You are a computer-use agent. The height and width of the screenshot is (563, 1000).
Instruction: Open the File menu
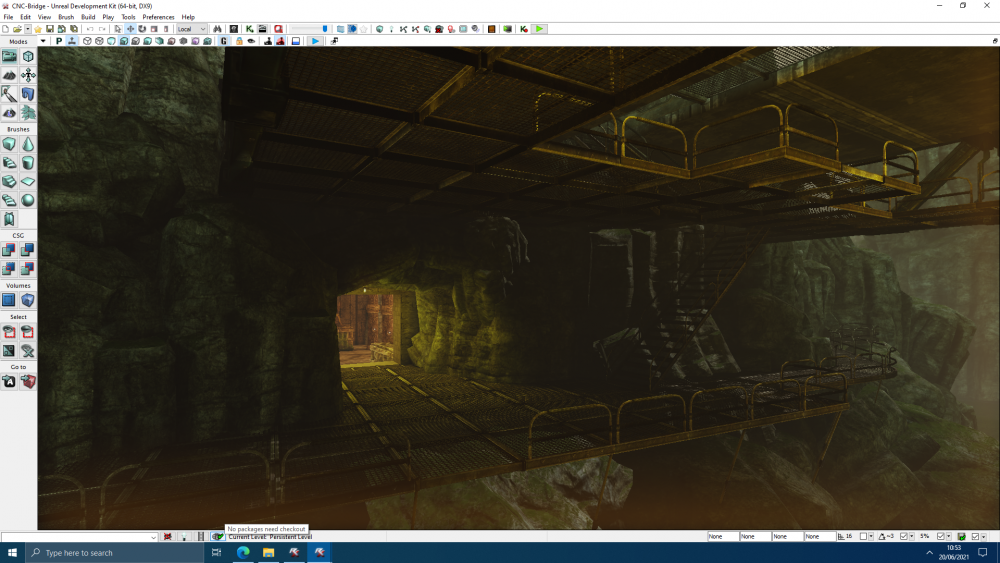point(8,17)
